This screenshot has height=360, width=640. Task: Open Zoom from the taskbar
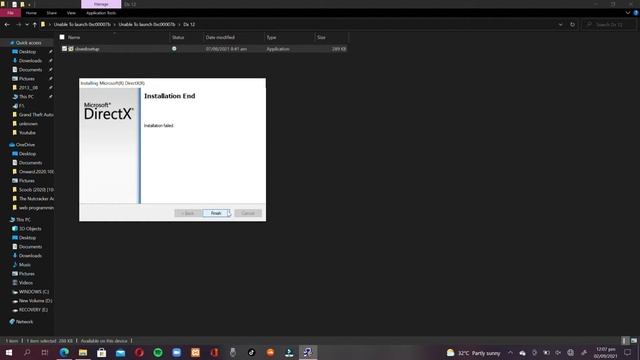tap(177, 352)
